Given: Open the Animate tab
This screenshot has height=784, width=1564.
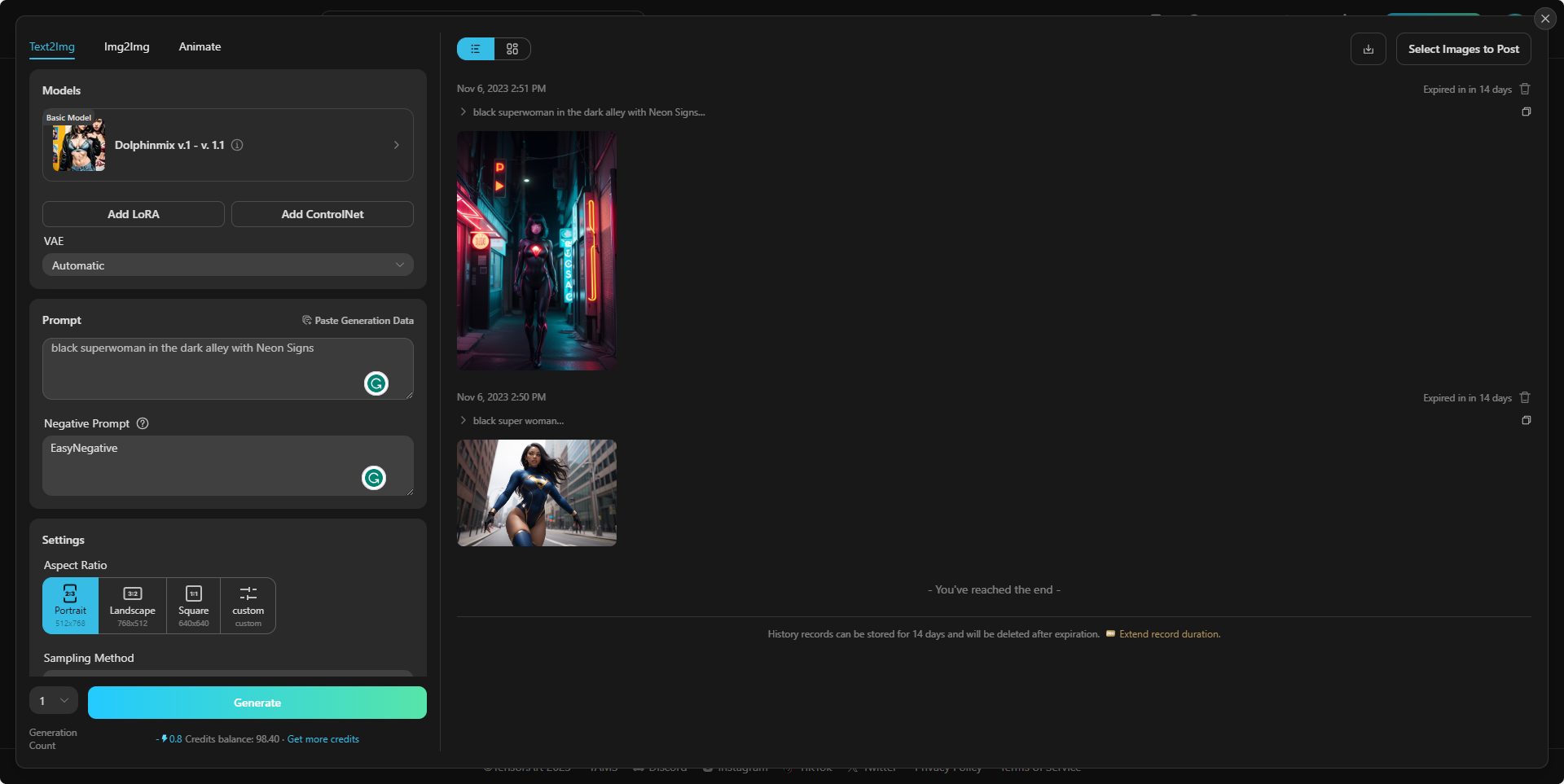Looking at the screenshot, I should 200,46.
